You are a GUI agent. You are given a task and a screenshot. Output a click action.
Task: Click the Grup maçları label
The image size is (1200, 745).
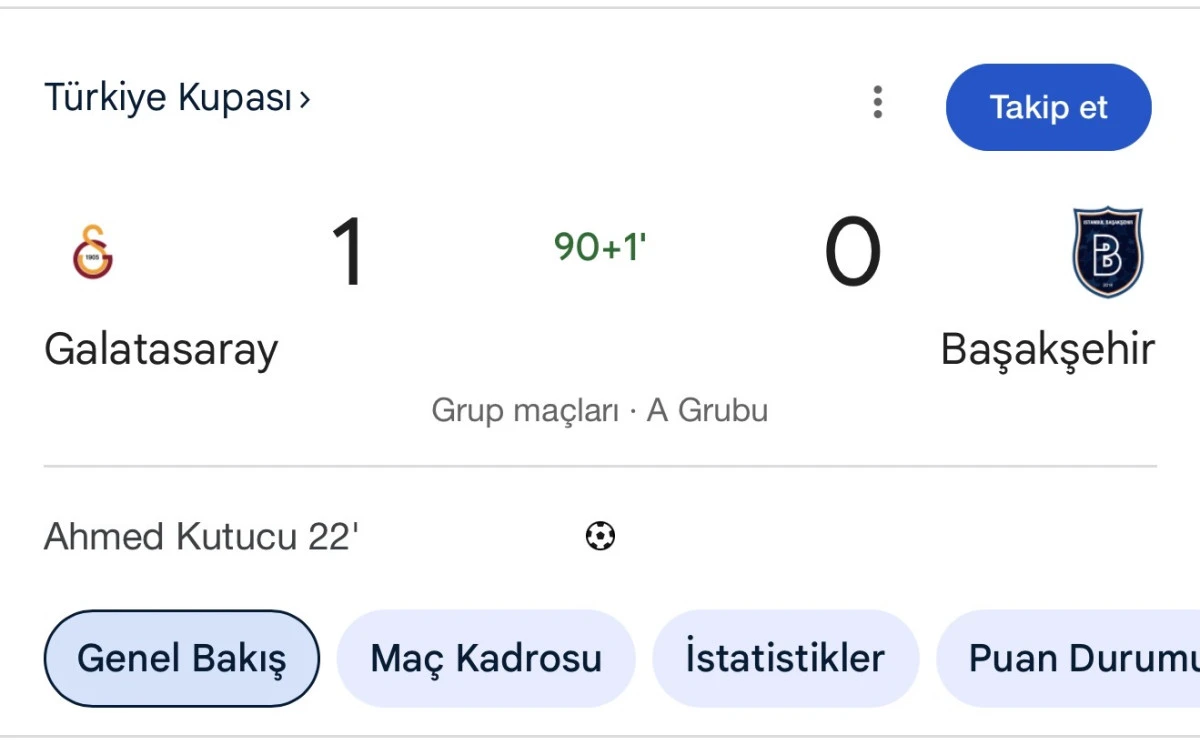click(525, 410)
